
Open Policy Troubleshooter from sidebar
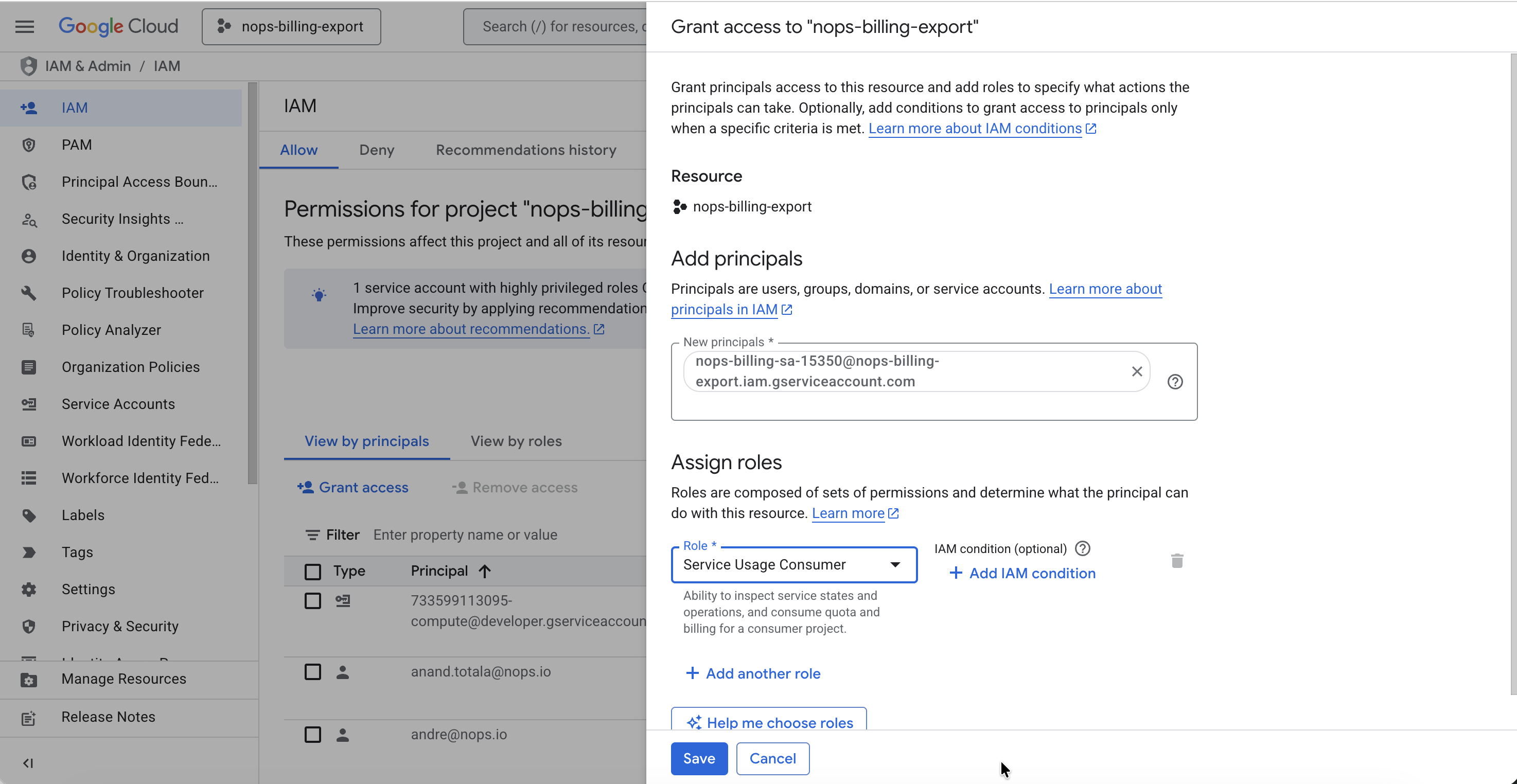132,293
